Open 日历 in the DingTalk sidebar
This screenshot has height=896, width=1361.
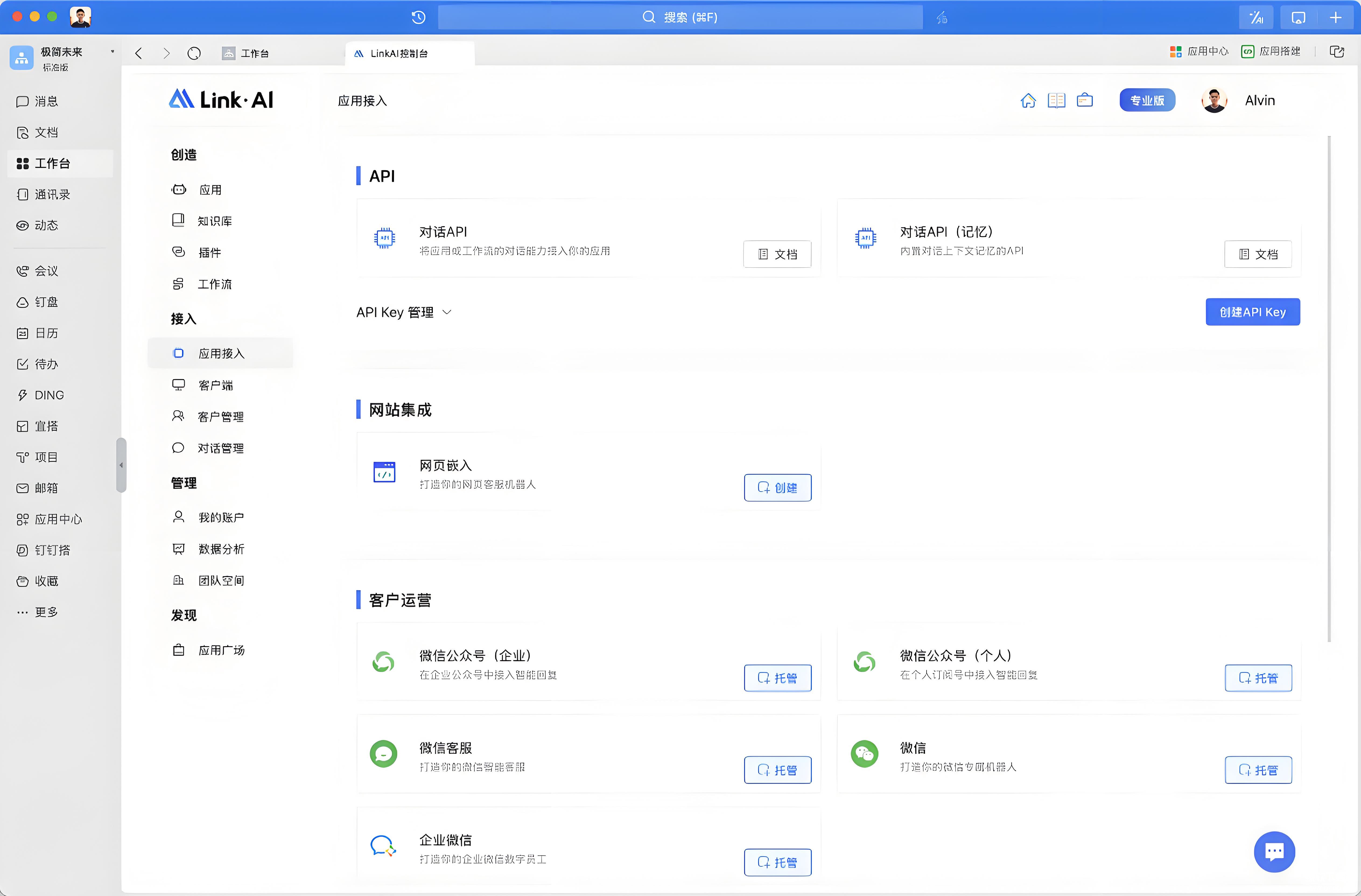(x=37, y=333)
